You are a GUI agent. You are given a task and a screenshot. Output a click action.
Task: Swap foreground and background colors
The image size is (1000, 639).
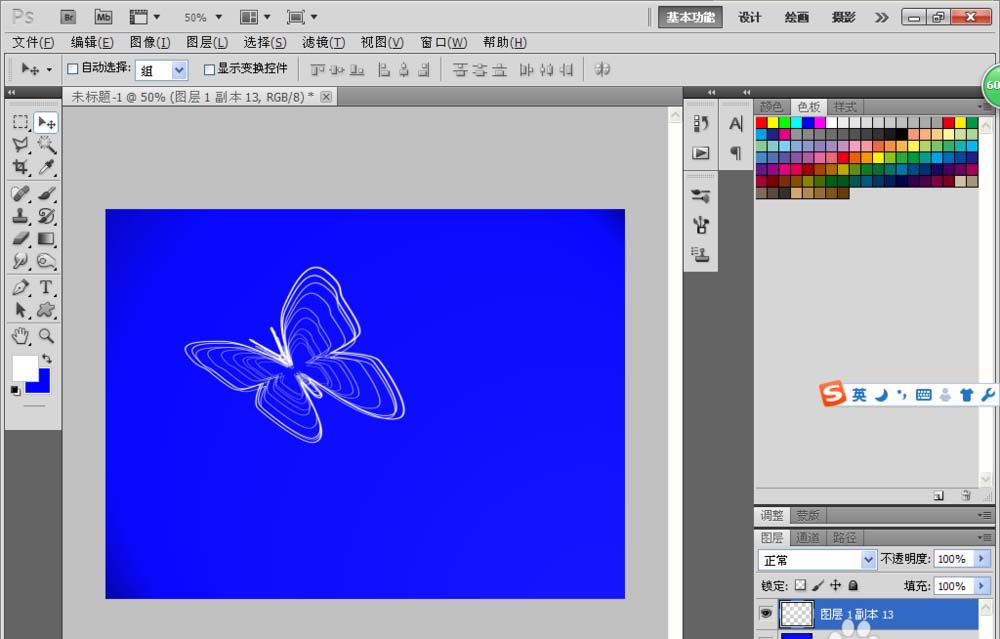point(46,359)
